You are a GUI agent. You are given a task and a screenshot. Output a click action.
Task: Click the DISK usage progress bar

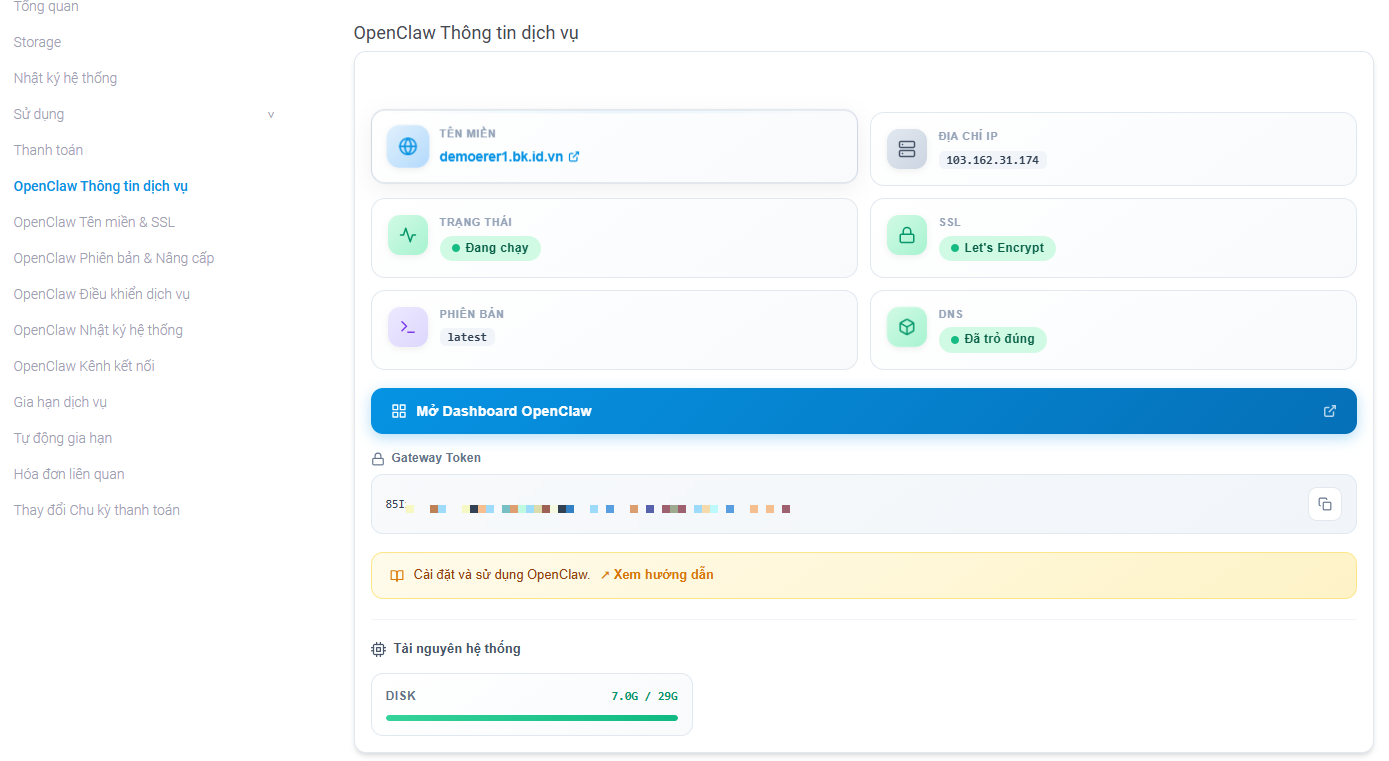531,718
